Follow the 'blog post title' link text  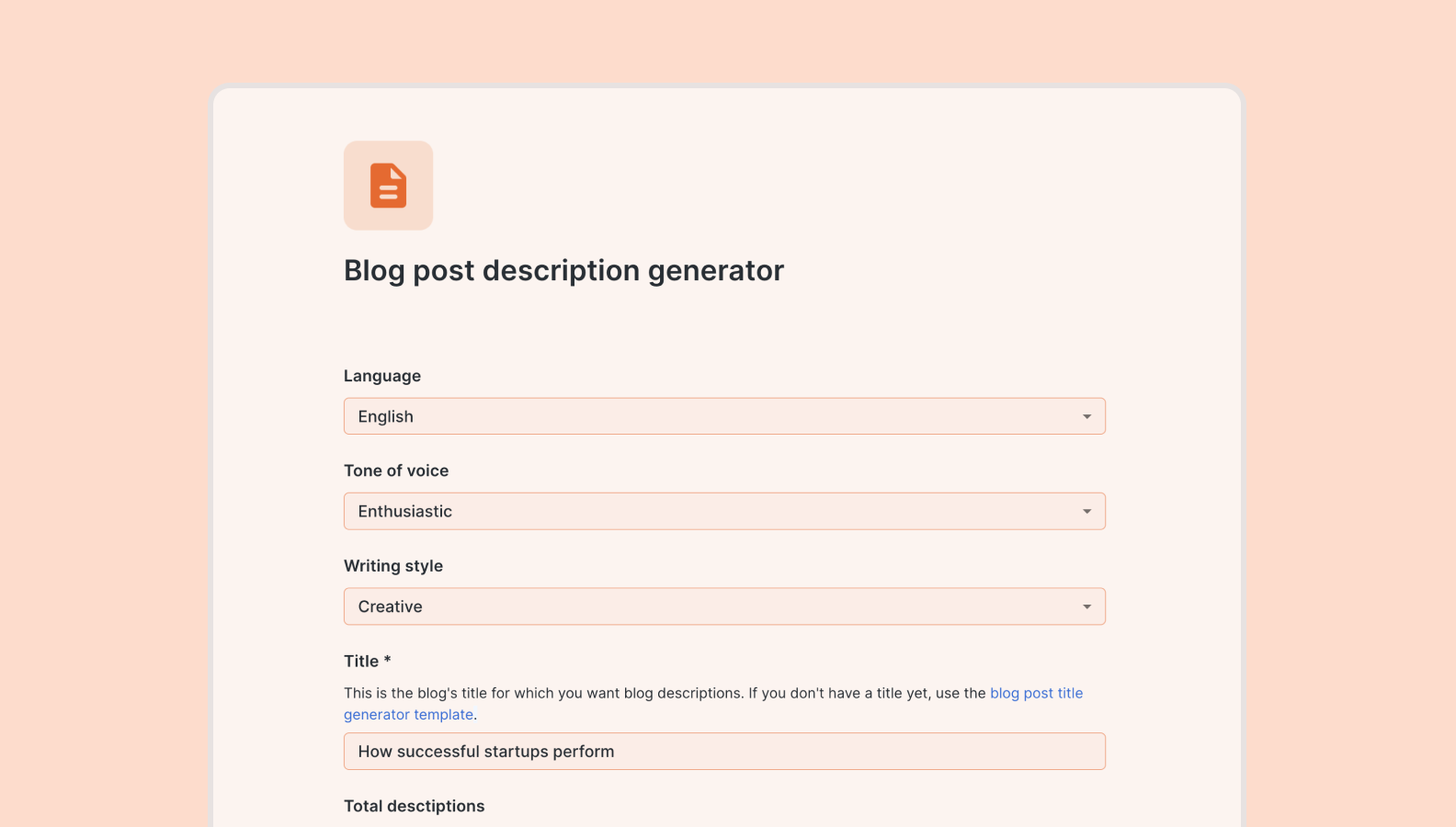click(1036, 693)
